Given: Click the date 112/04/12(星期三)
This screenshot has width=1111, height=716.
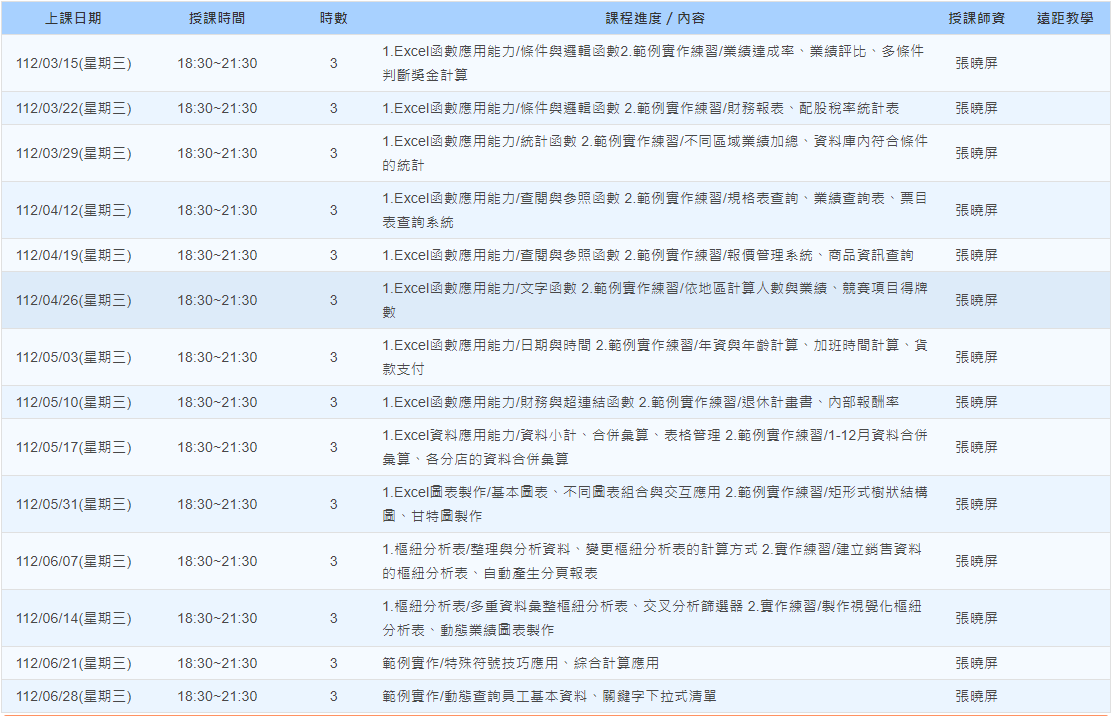Looking at the screenshot, I should tap(74, 210).
